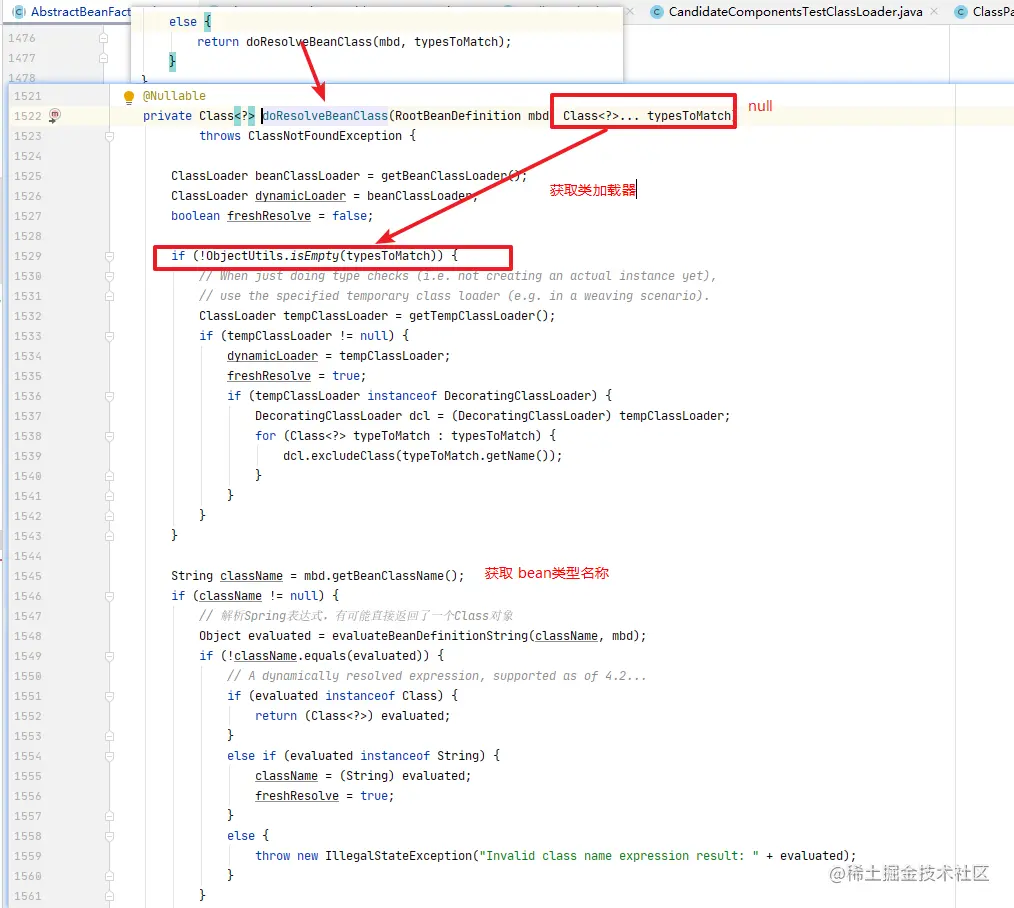Screen dimensions: 1014x908
Task: Click the fold end marker at line 1531
Action: tap(109, 296)
